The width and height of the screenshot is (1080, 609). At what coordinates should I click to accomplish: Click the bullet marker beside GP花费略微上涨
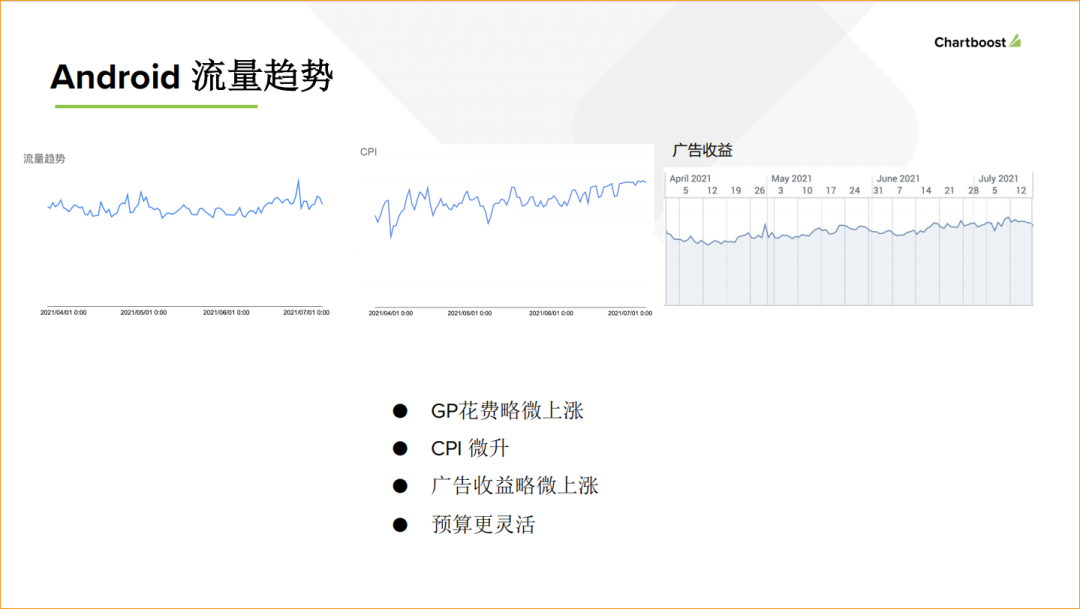[x=399, y=410]
